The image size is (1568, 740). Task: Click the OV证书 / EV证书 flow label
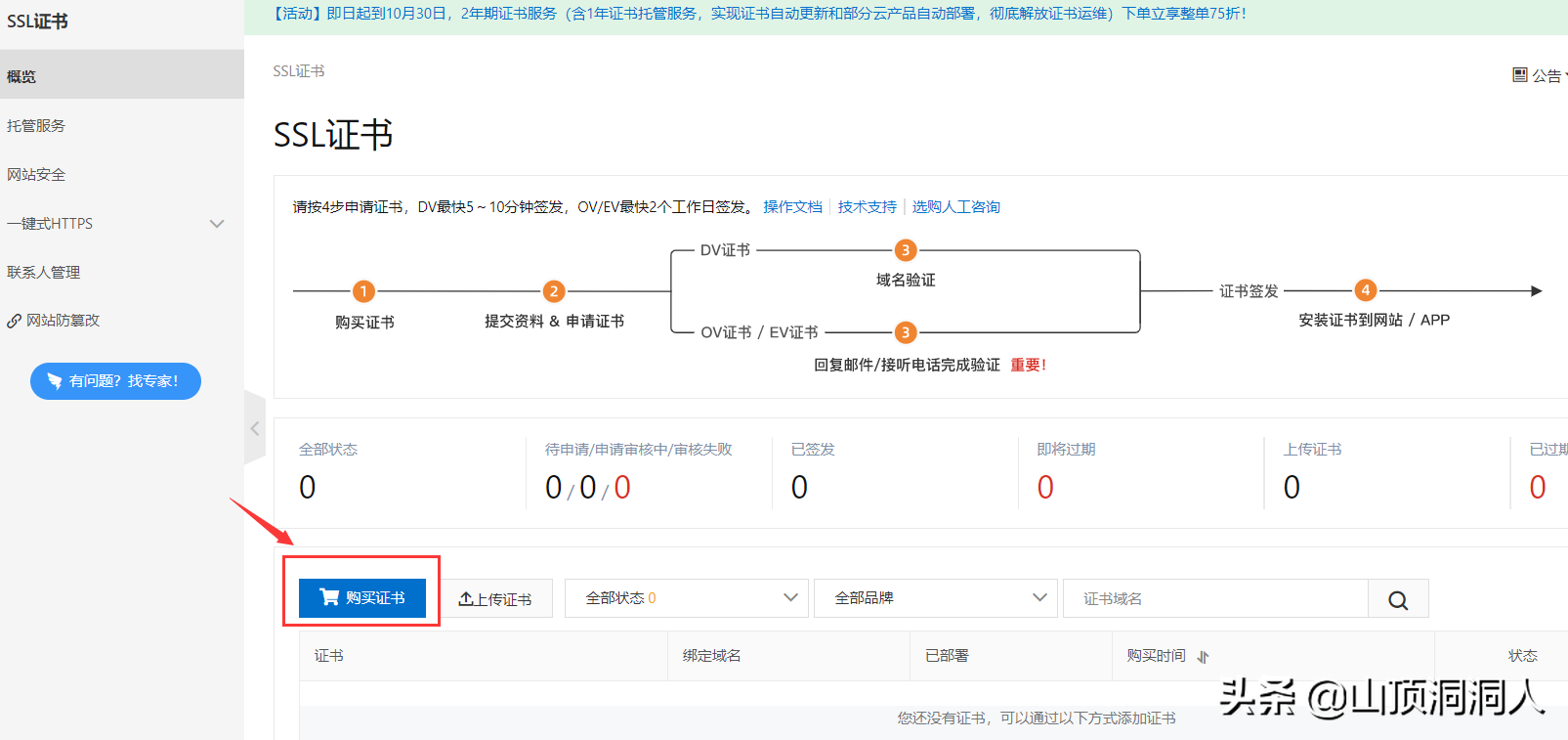pos(759,332)
